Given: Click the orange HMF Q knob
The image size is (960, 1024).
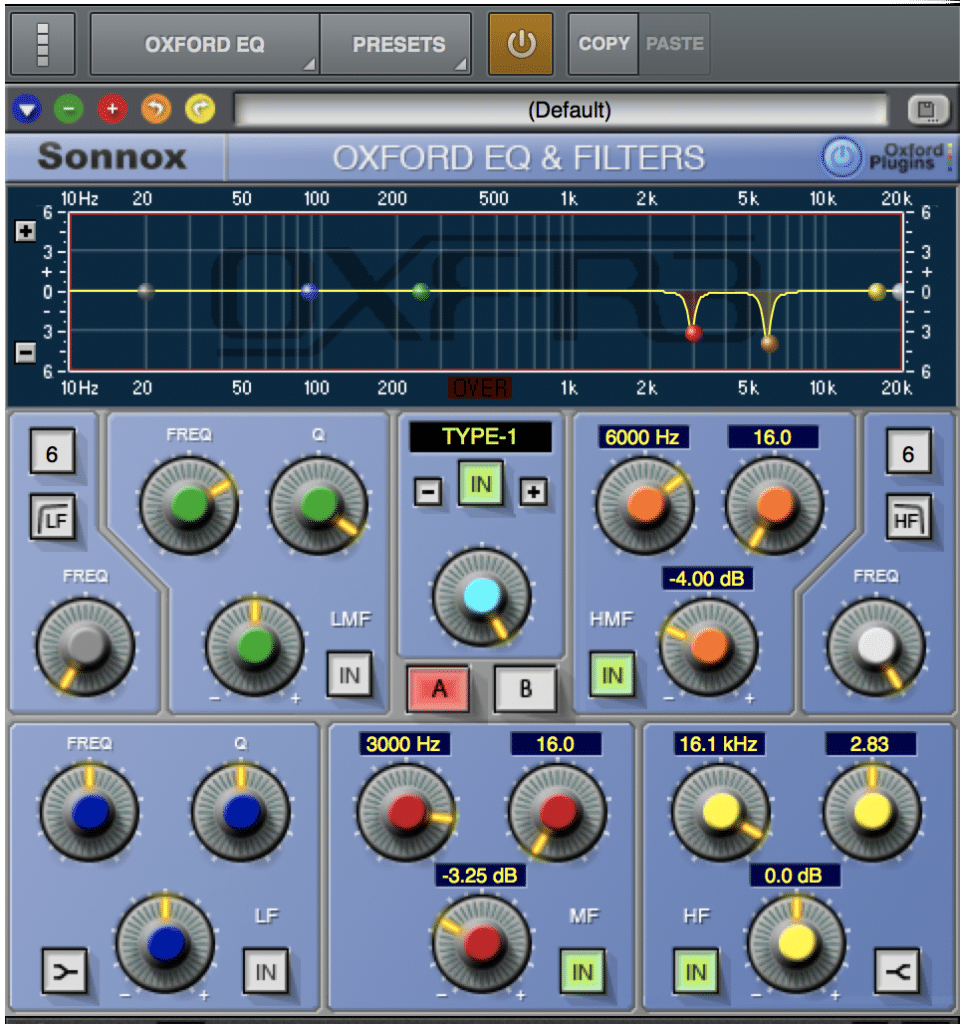Looking at the screenshot, I should [775, 505].
